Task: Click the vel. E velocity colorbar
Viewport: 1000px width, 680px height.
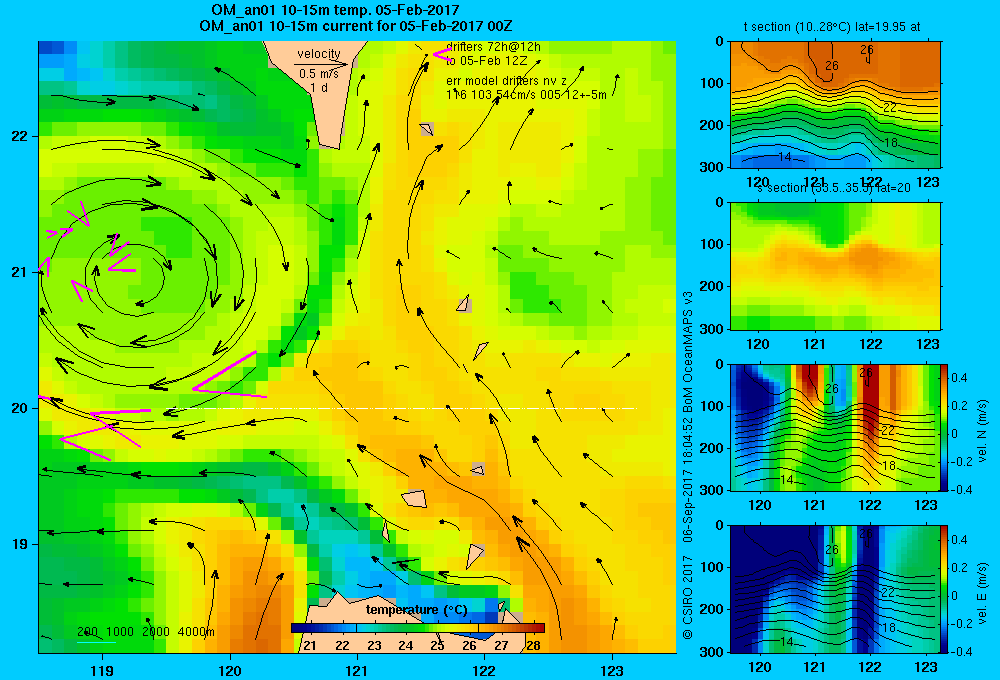Action: (x=944, y=589)
